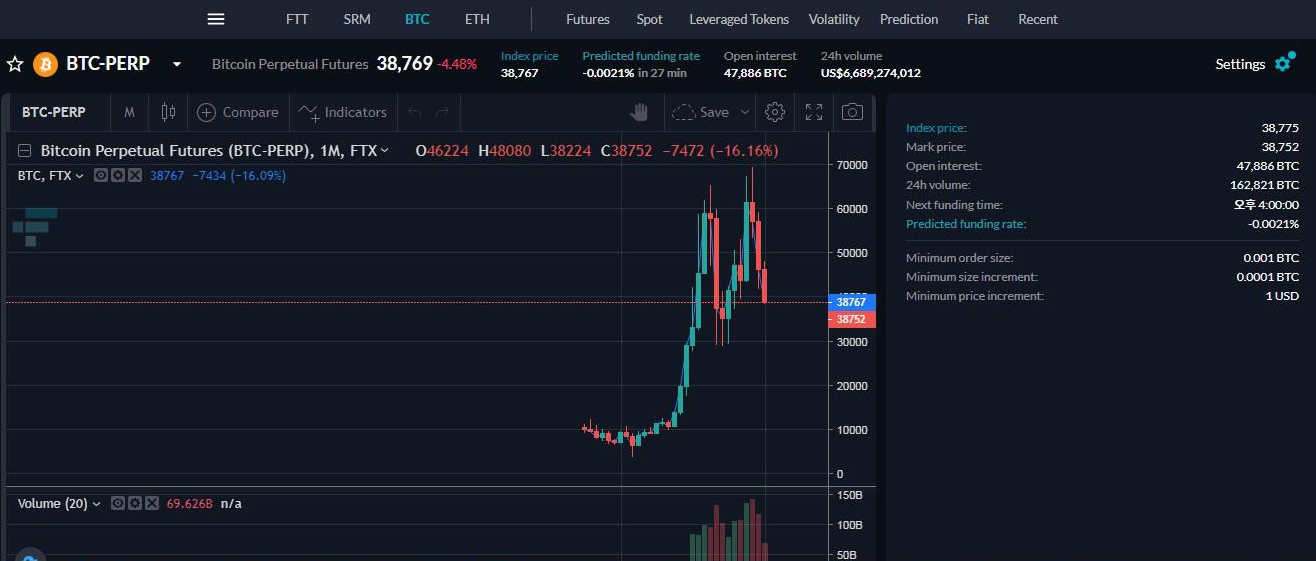
Task: Take a chart snapshot with camera
Action: click(852, 112)
